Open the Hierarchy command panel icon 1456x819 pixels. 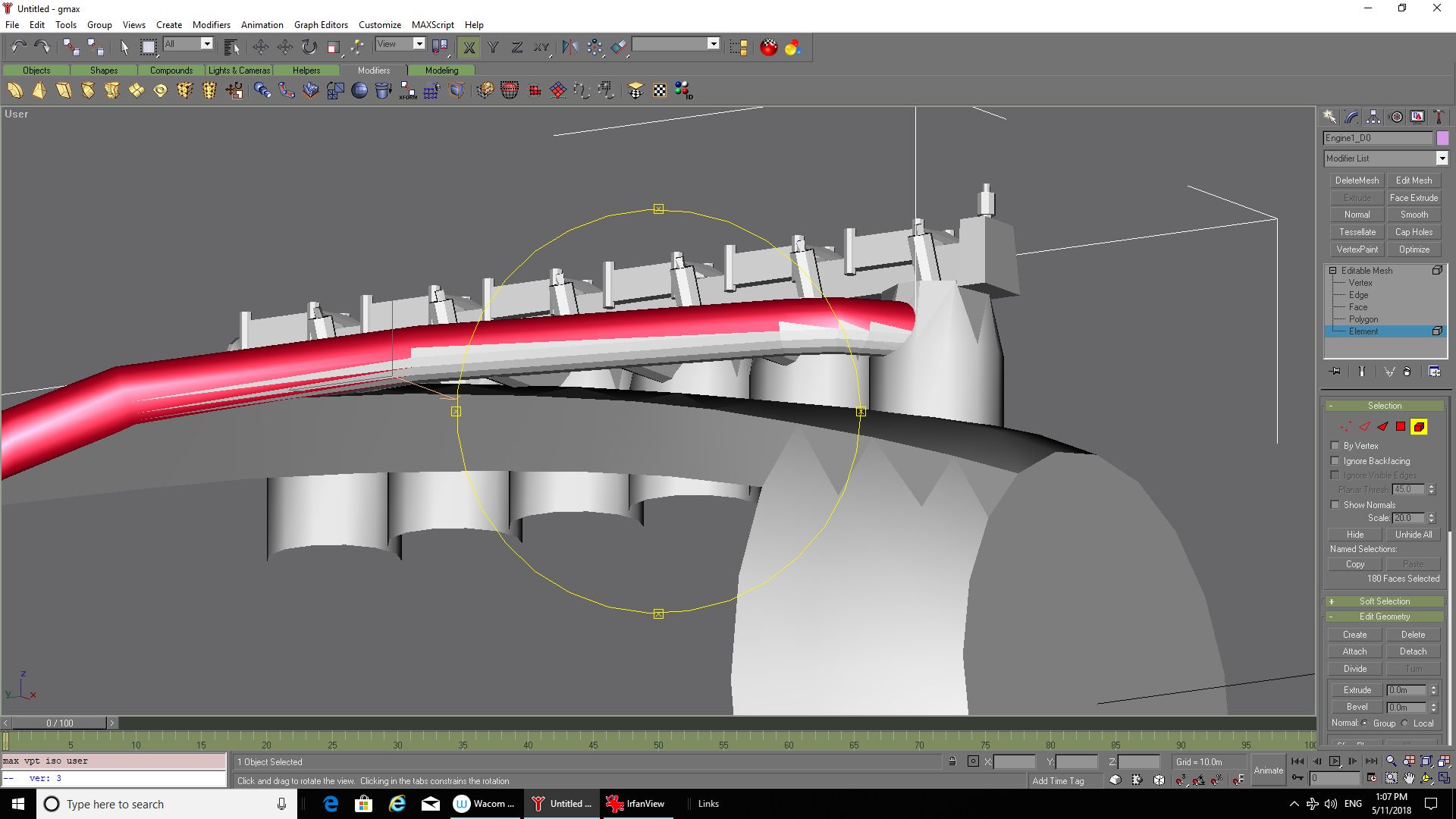1373,117
